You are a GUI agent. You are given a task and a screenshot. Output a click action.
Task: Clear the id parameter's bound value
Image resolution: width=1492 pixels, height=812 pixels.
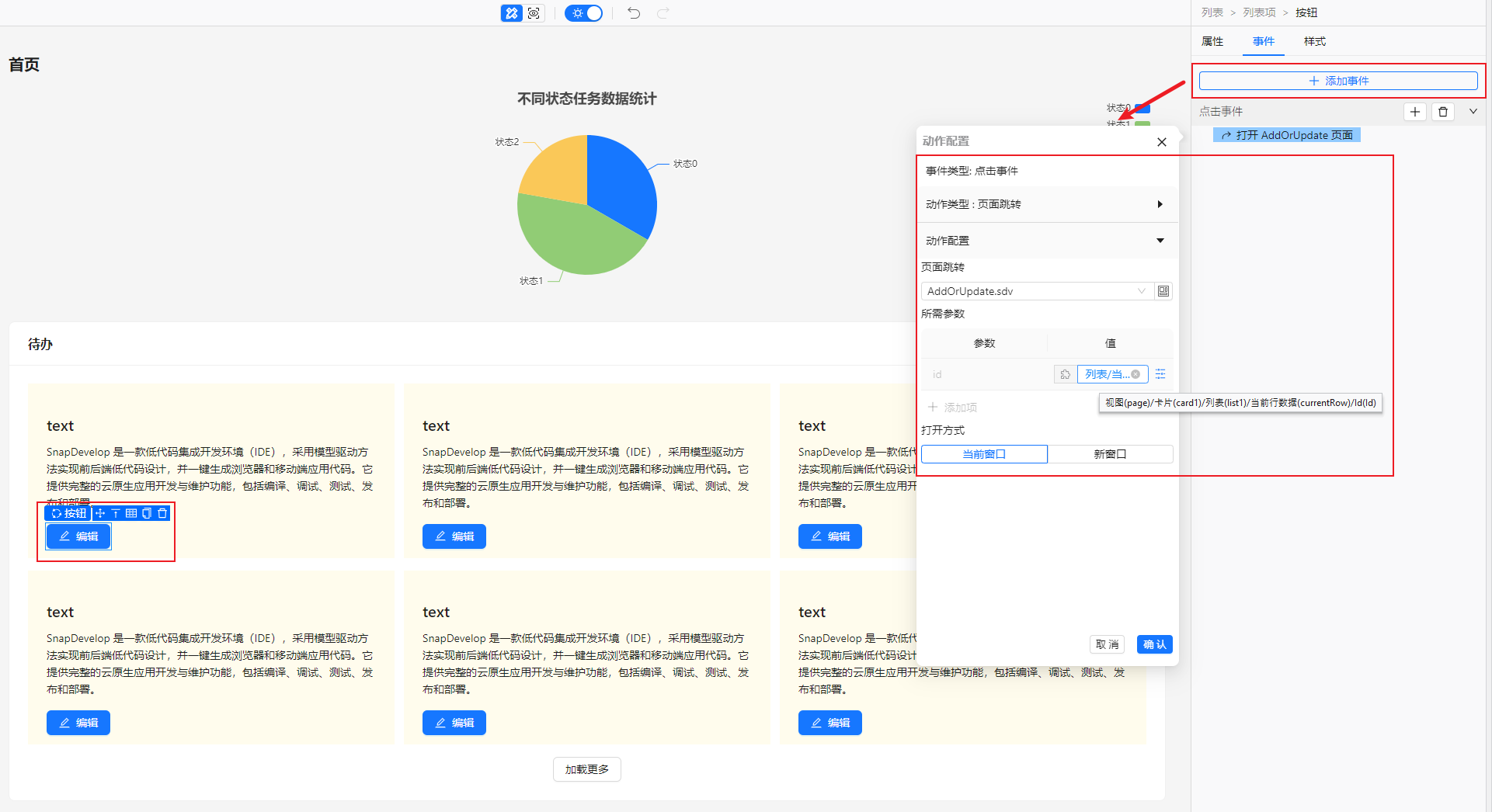pos(1136,374)
